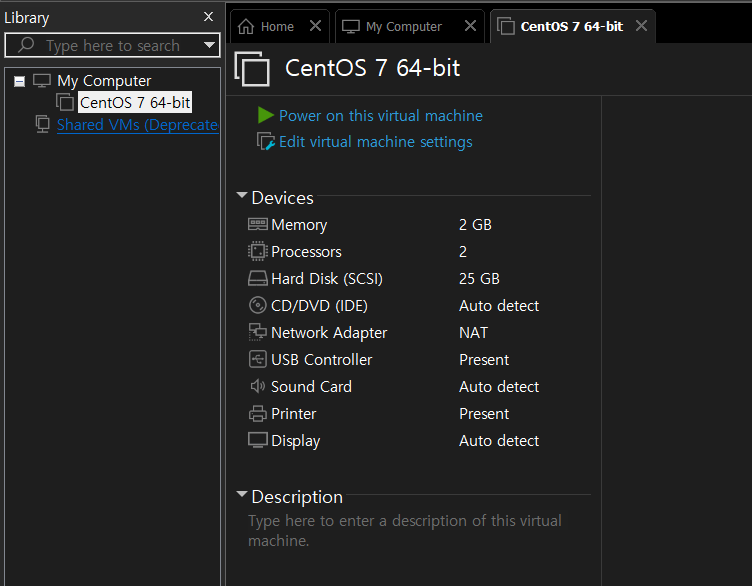Click the Sound Card label
752x586 pixels.
tap(312, 387)
